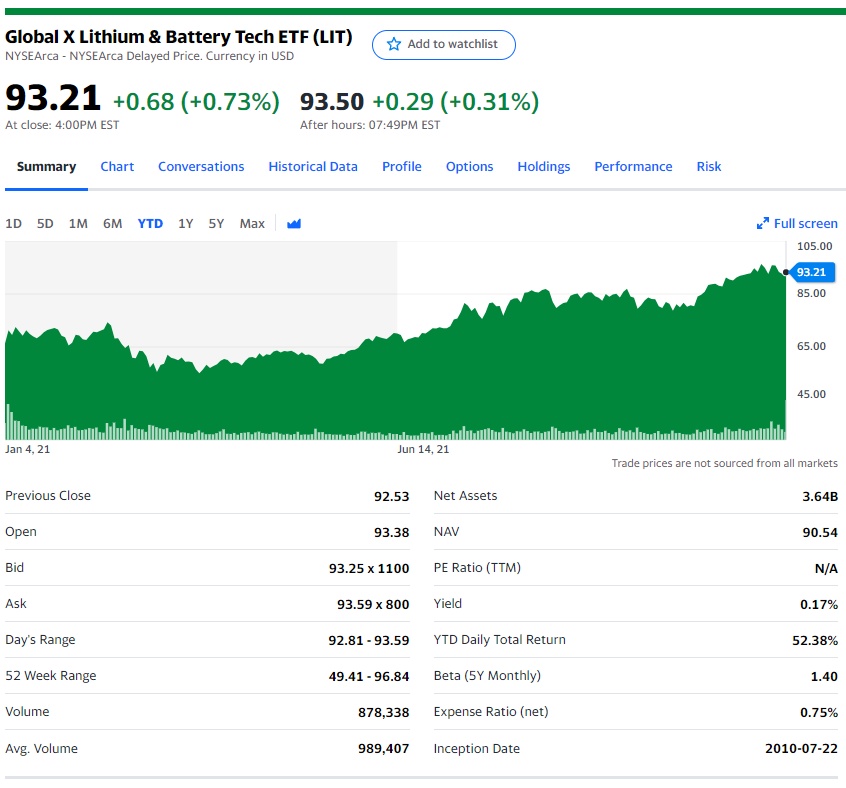Click the Full screen expand arrows icon
This screenshot has height=788, width=846.
tap(762, 223)
